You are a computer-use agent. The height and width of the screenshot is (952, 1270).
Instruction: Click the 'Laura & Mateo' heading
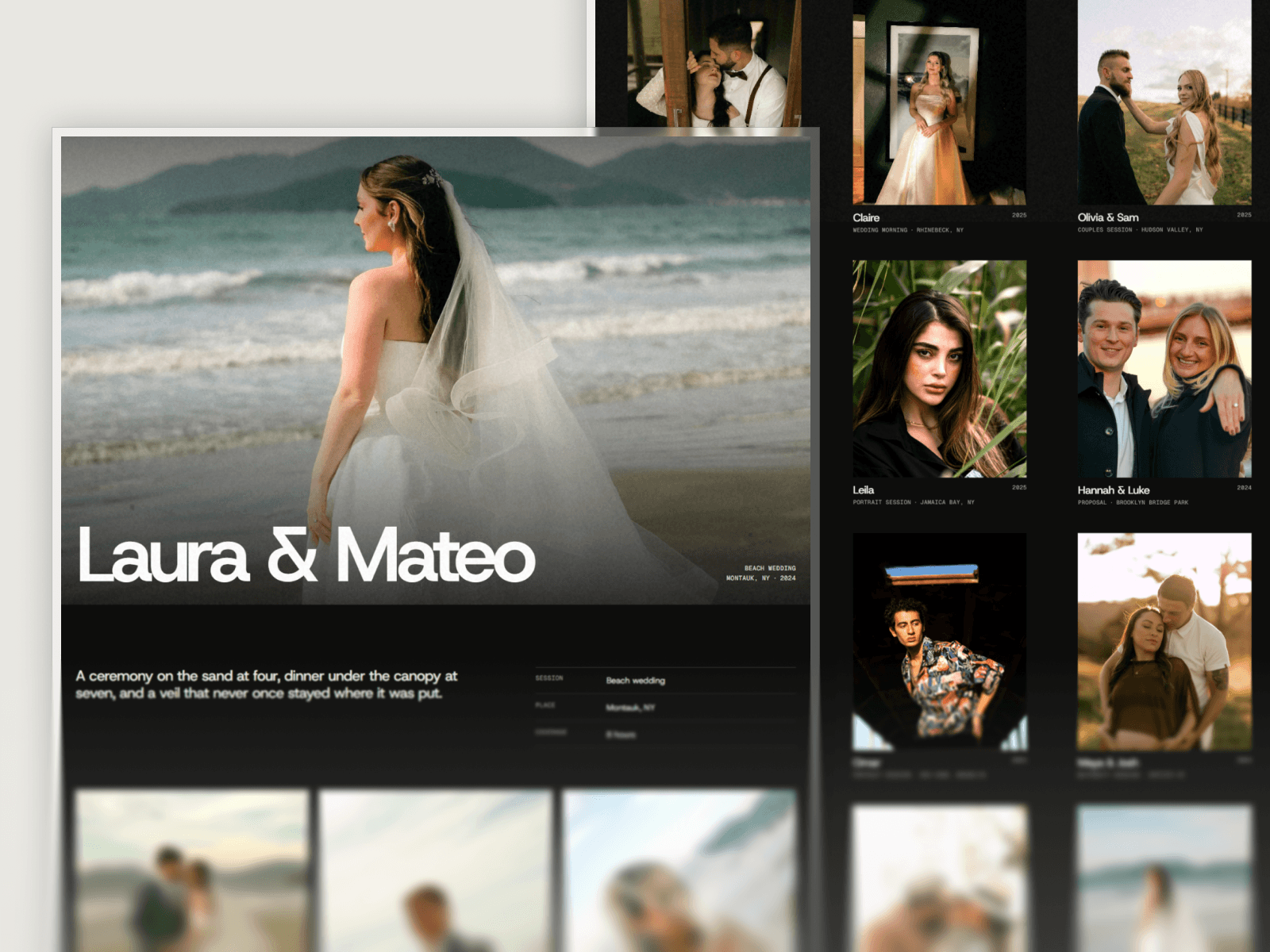pos(306,555)
